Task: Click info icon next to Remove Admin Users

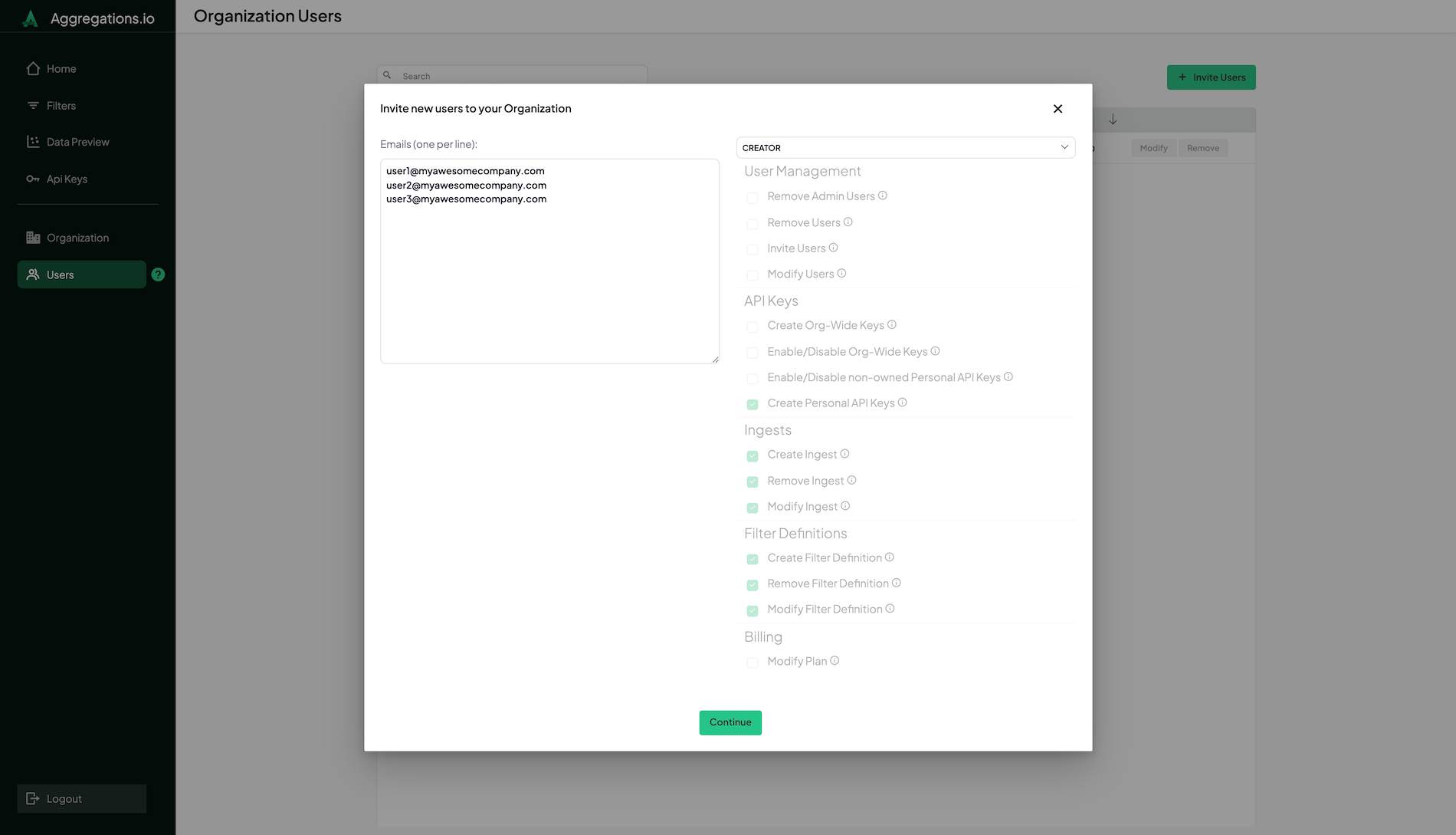Action: click(883, 196)
